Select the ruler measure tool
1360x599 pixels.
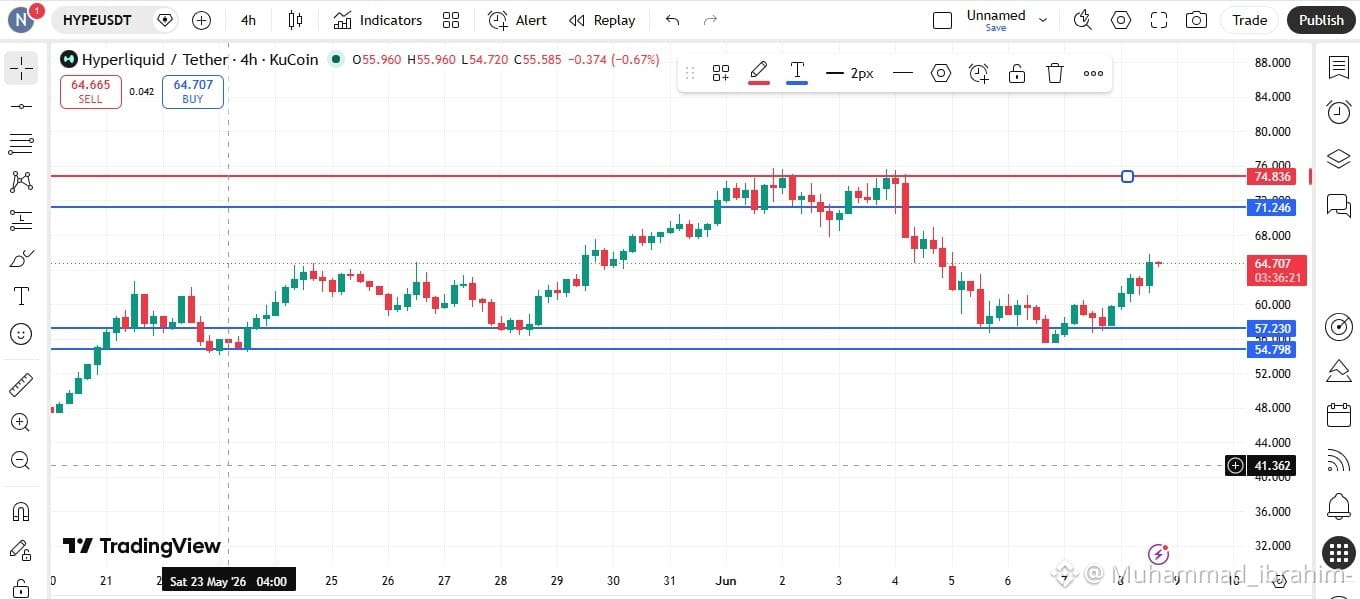(x=20, y=384)
